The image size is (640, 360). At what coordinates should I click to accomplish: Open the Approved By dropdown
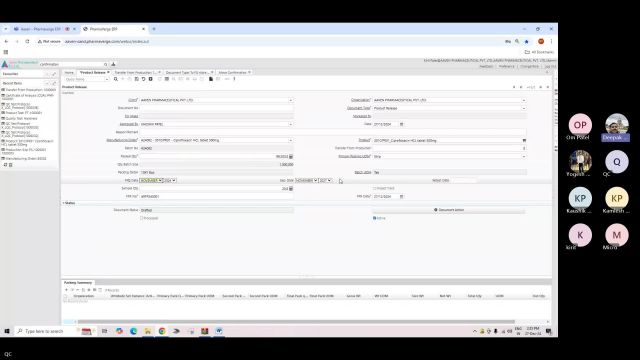coord(291,124)
